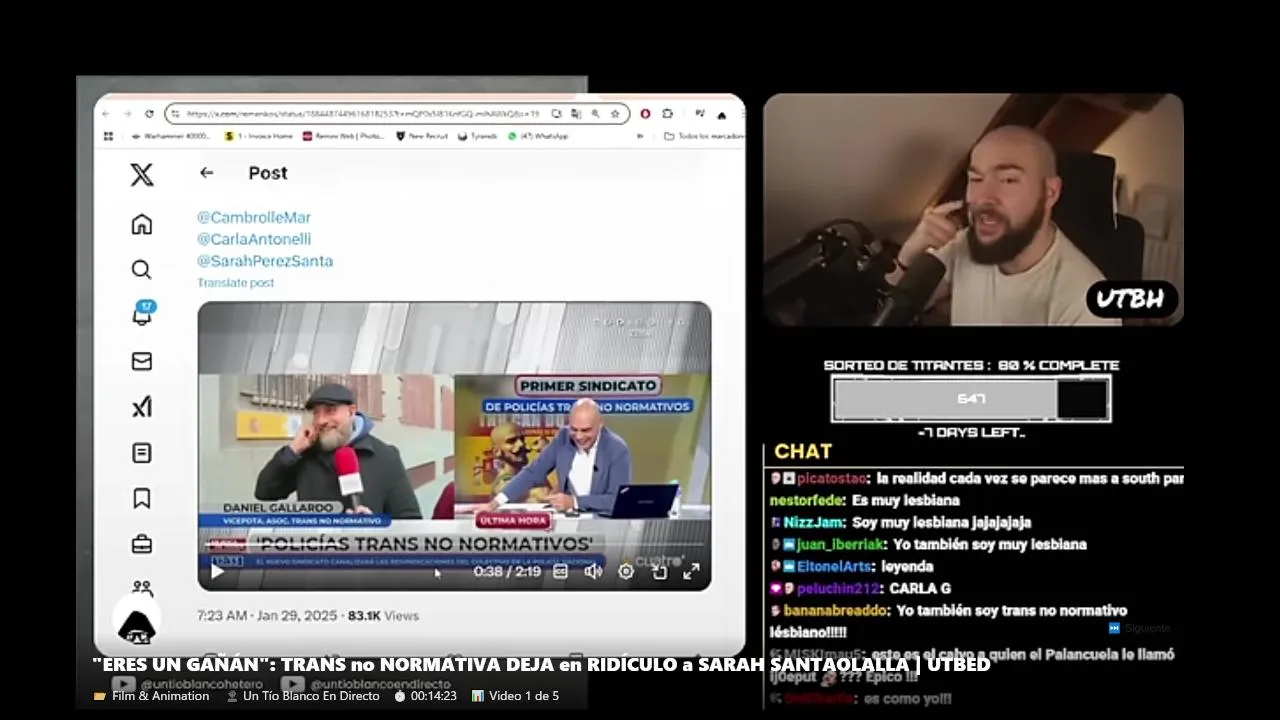Open the Tyranids bookmark
Screen dimensions: 1280x720
click(x=478, y=136)
